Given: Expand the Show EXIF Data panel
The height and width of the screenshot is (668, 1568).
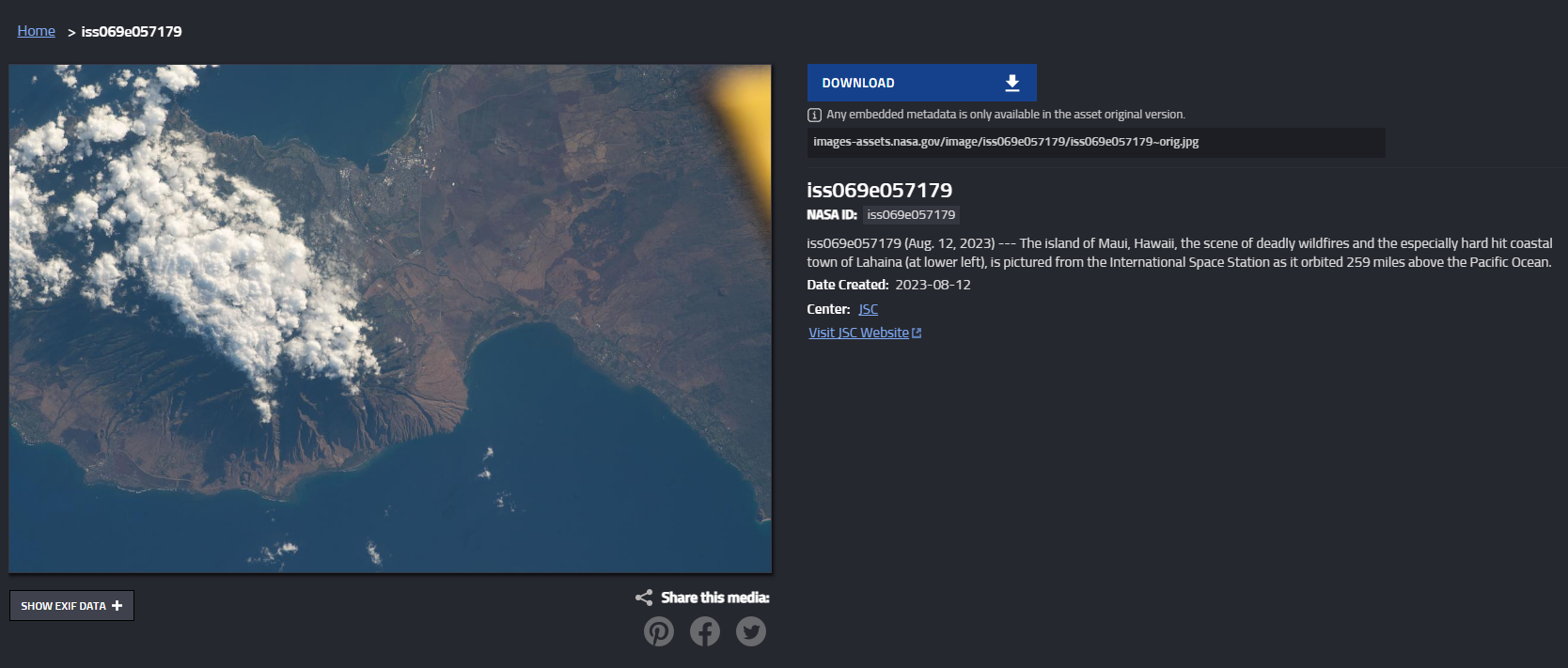Looking at the screenshot, I should (71, 606).
